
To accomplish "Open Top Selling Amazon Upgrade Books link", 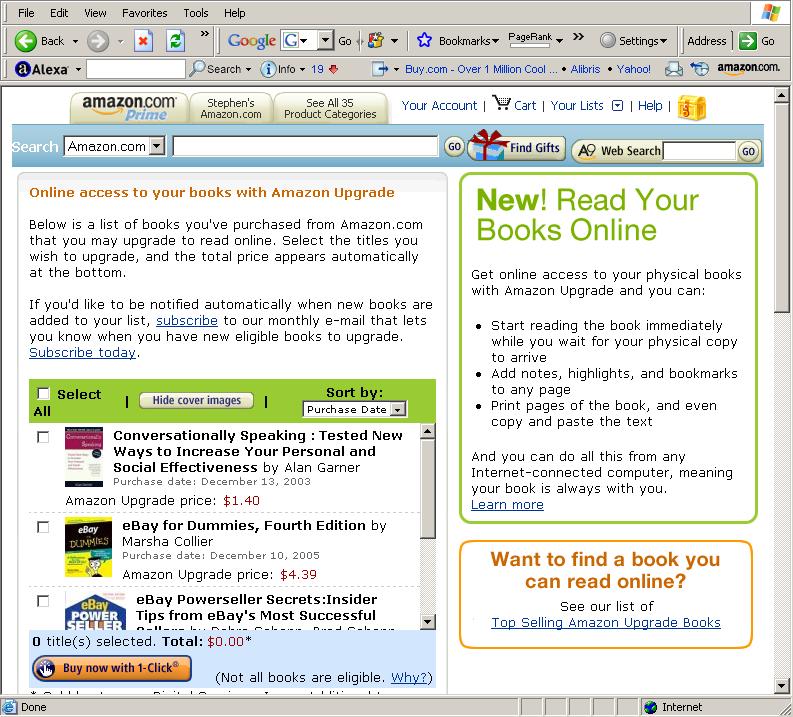I will click(x=606, y=622).
